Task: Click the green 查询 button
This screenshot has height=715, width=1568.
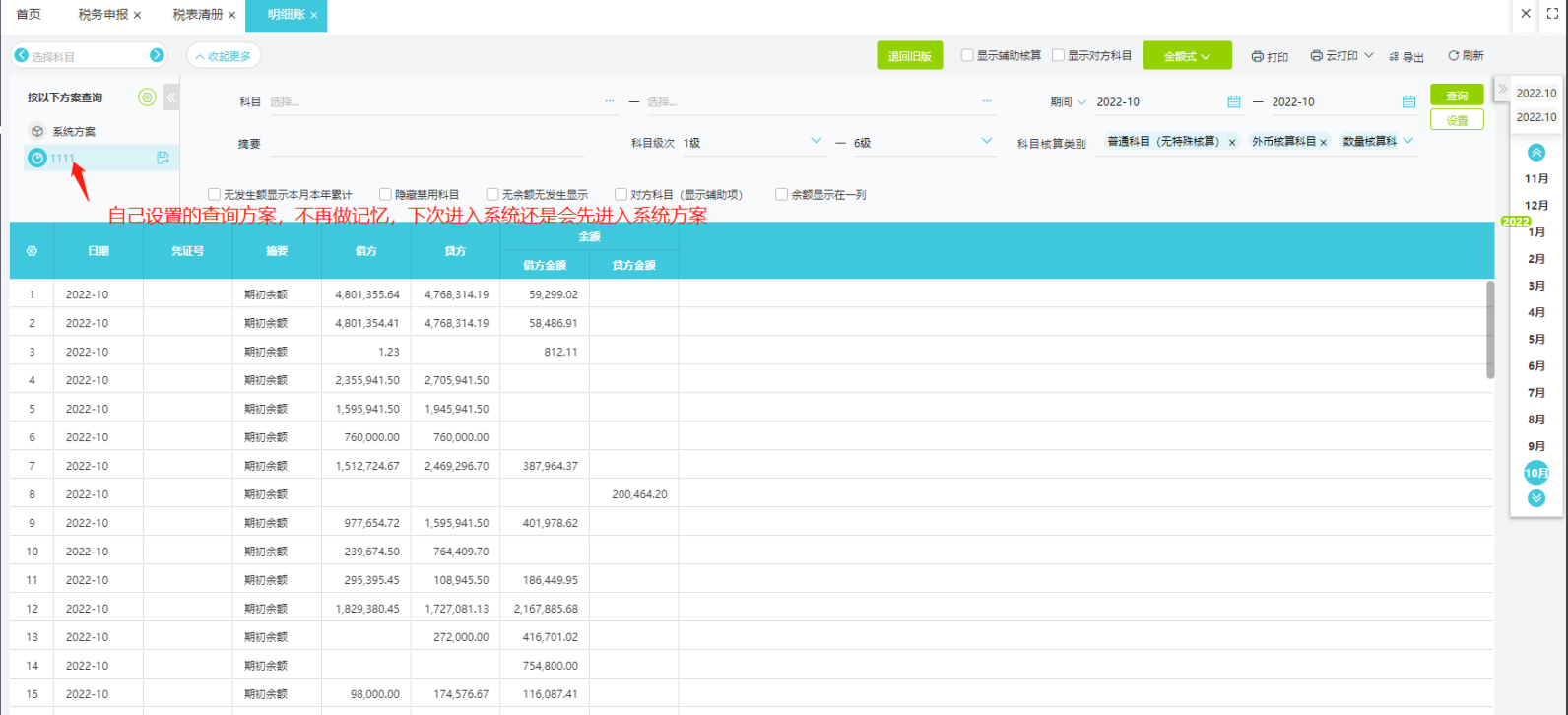Action: (x=1456, y=96)
